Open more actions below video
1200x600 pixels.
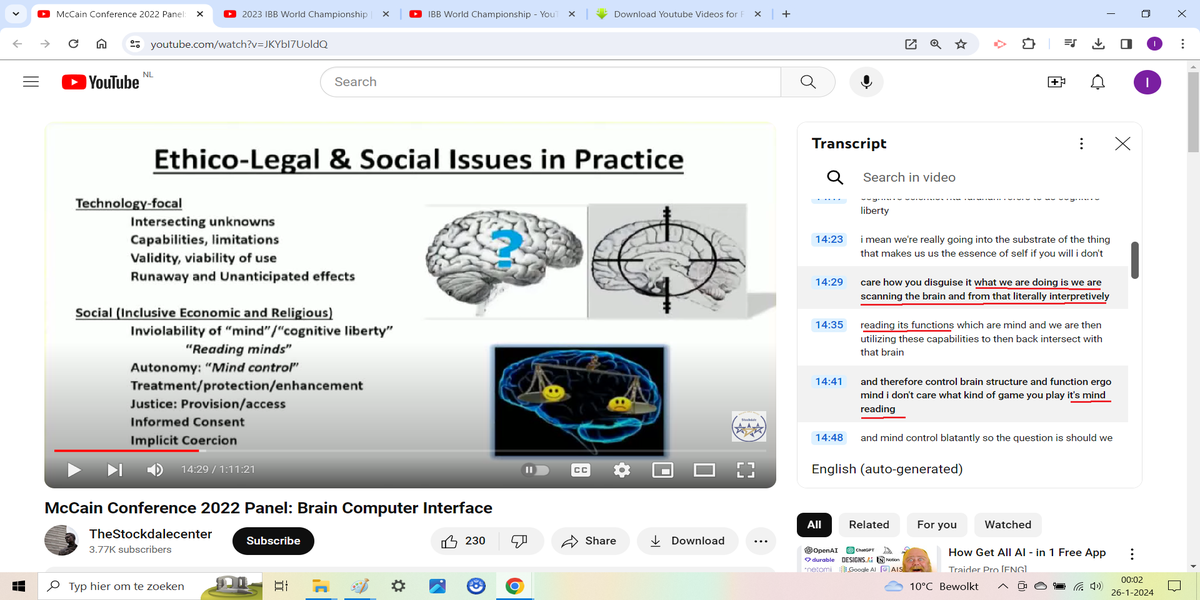760,541
